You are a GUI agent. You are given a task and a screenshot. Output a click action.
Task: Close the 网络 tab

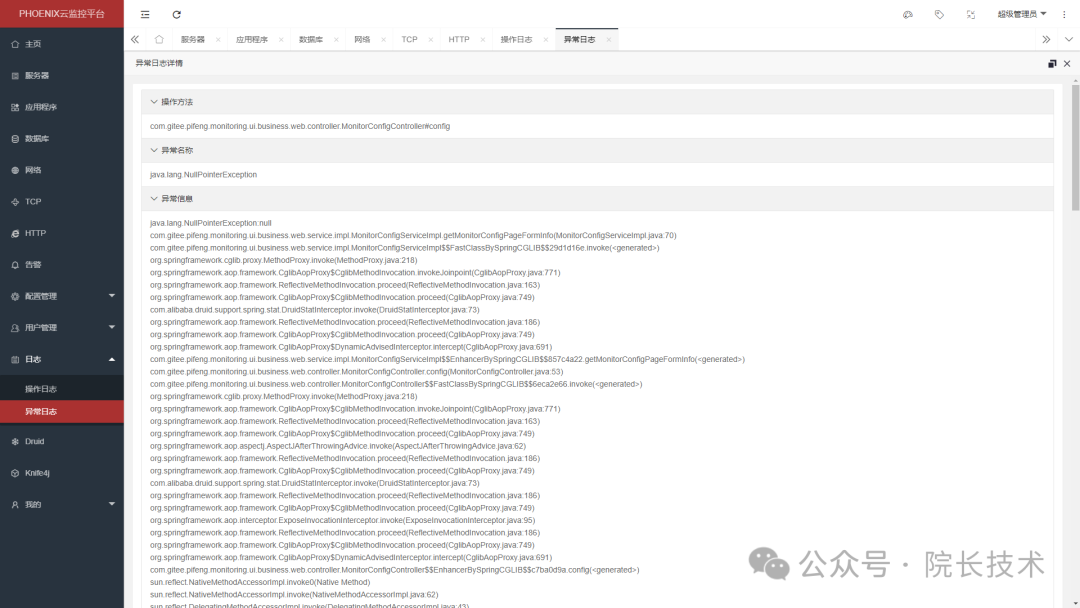pyautogui.click(x=384, y=40)
